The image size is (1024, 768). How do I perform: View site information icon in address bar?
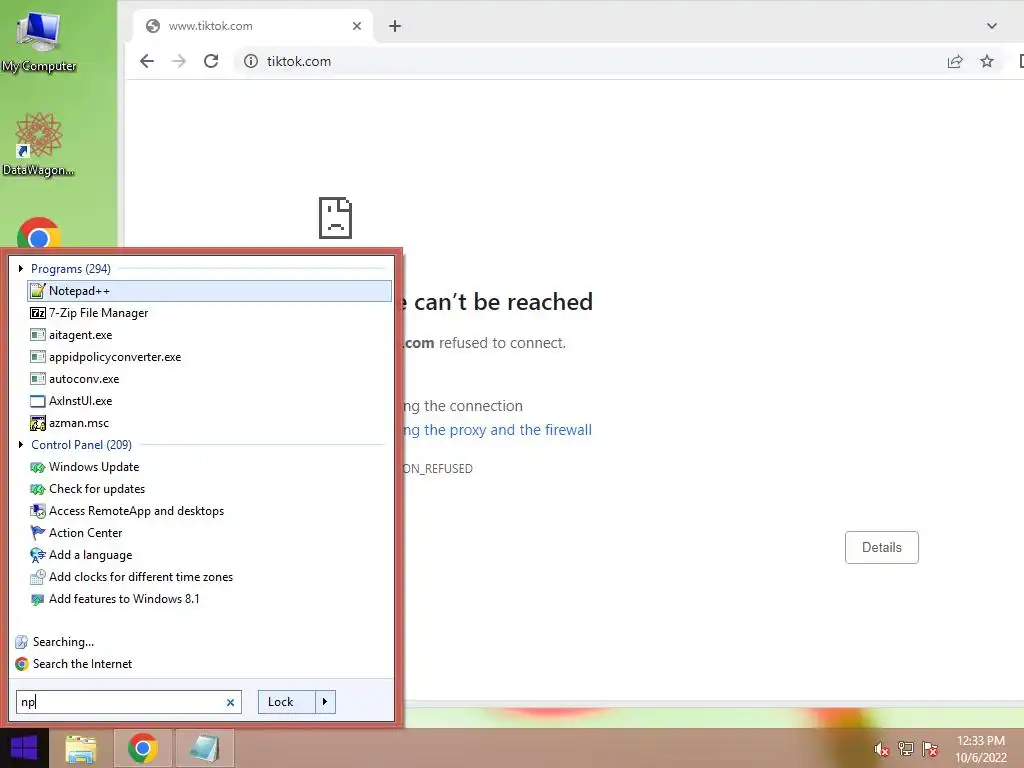(251, 61)
